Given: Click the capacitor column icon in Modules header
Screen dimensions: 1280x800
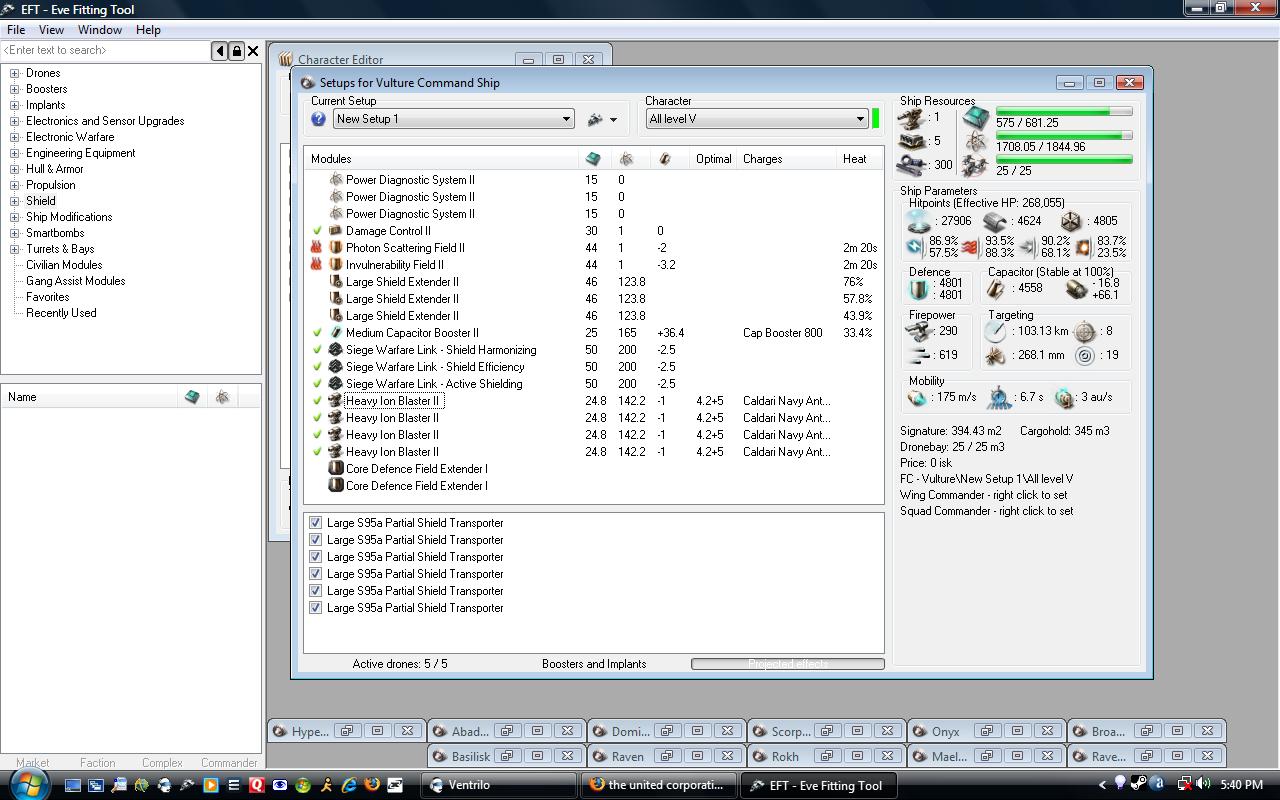Looking at the screenshot, I should click(664, 159).
